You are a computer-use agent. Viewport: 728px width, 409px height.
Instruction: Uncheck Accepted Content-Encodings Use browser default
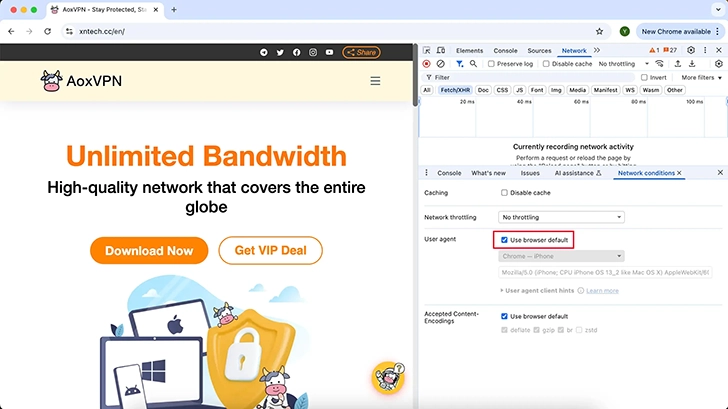click(504, 316)
